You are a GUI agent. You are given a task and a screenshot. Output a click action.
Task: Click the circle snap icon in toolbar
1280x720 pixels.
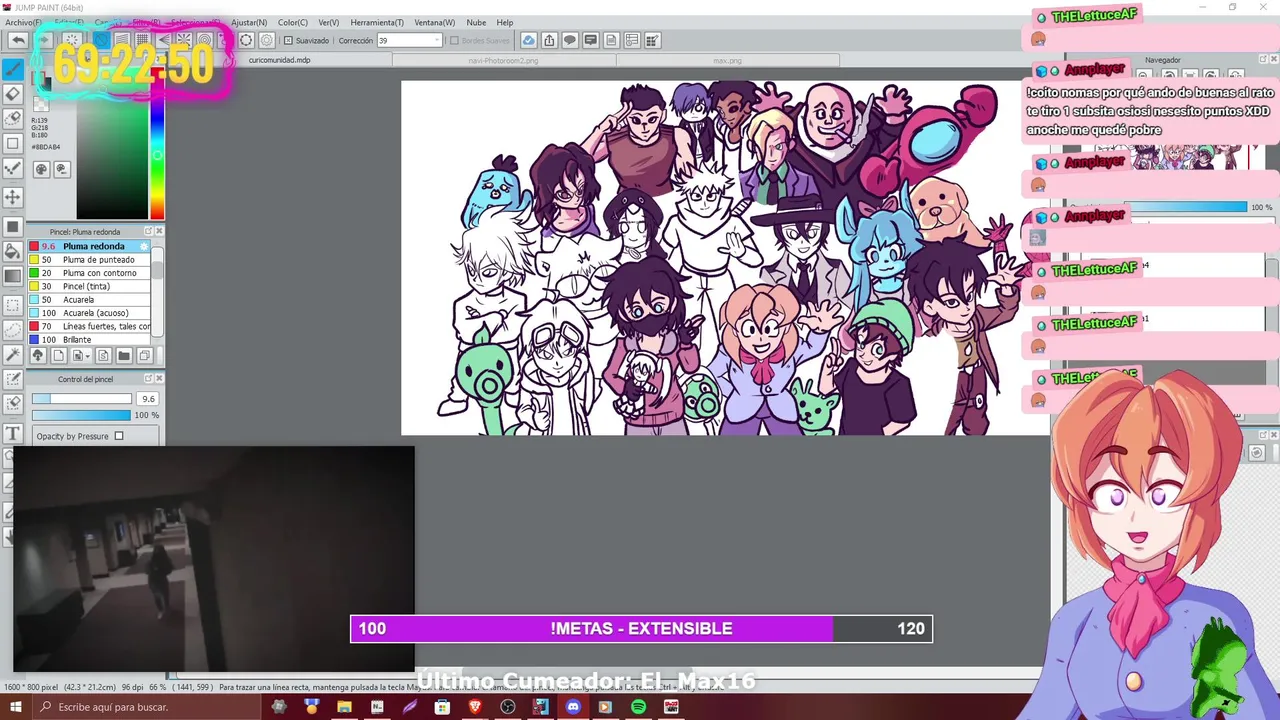click(246, 40)
